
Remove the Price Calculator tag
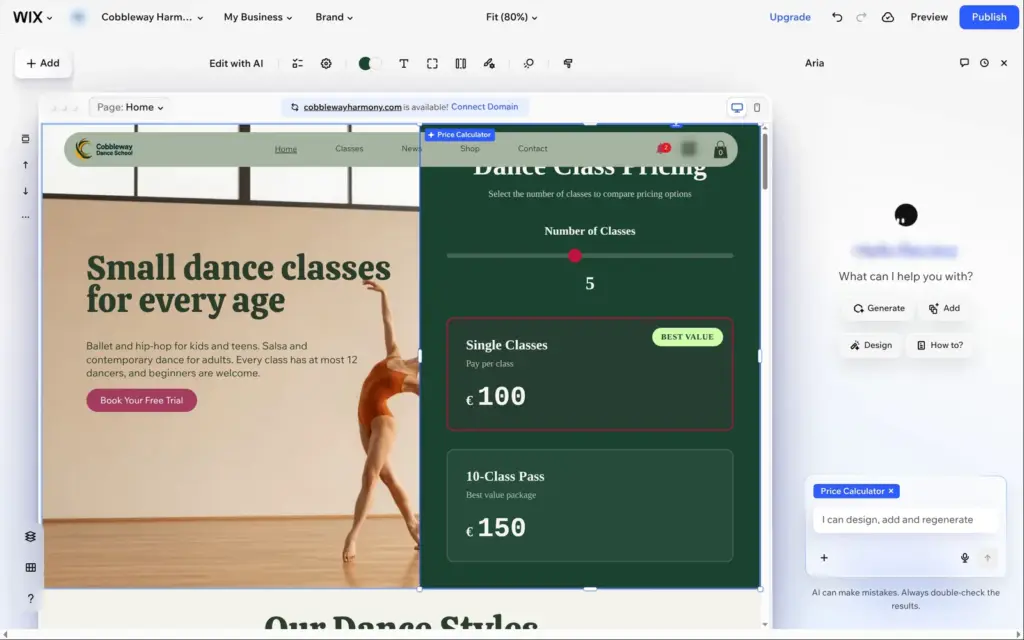pos(891,491)
